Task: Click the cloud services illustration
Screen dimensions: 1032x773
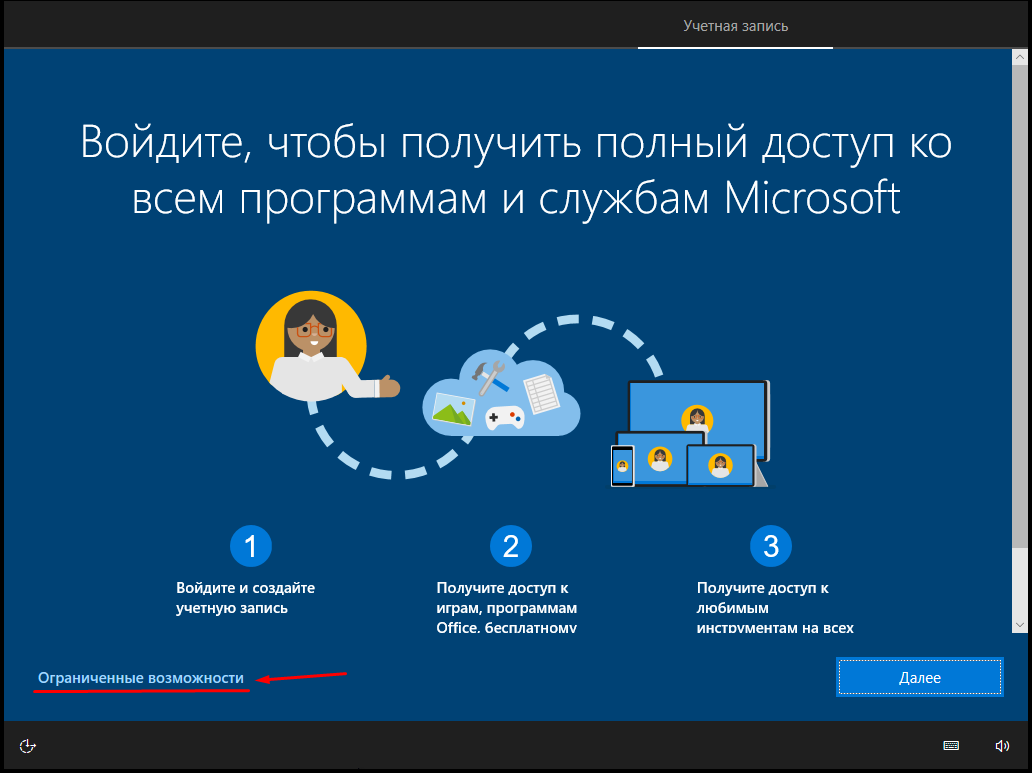Action: [501, 394]
